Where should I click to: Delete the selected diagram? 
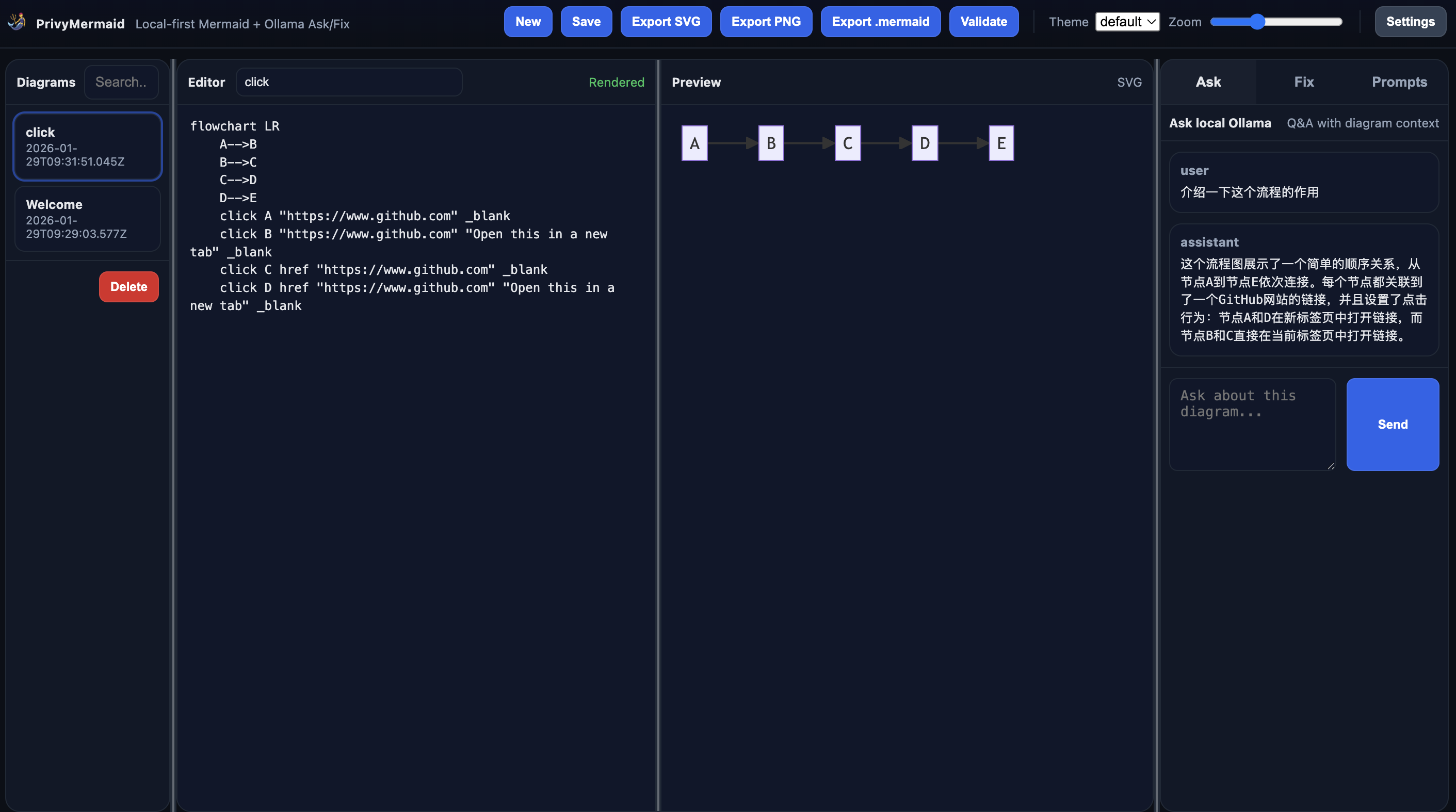pos(128,286)
